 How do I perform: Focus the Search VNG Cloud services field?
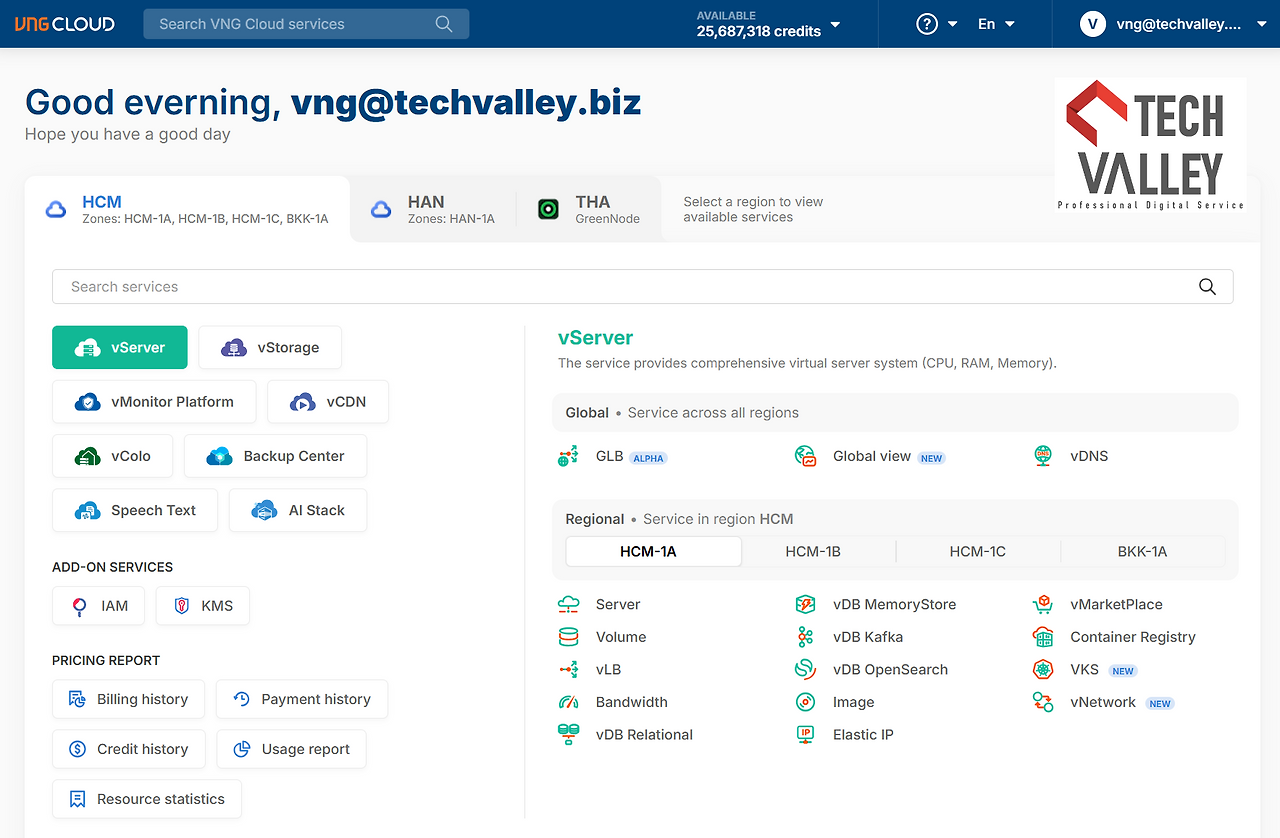point(306,24)
